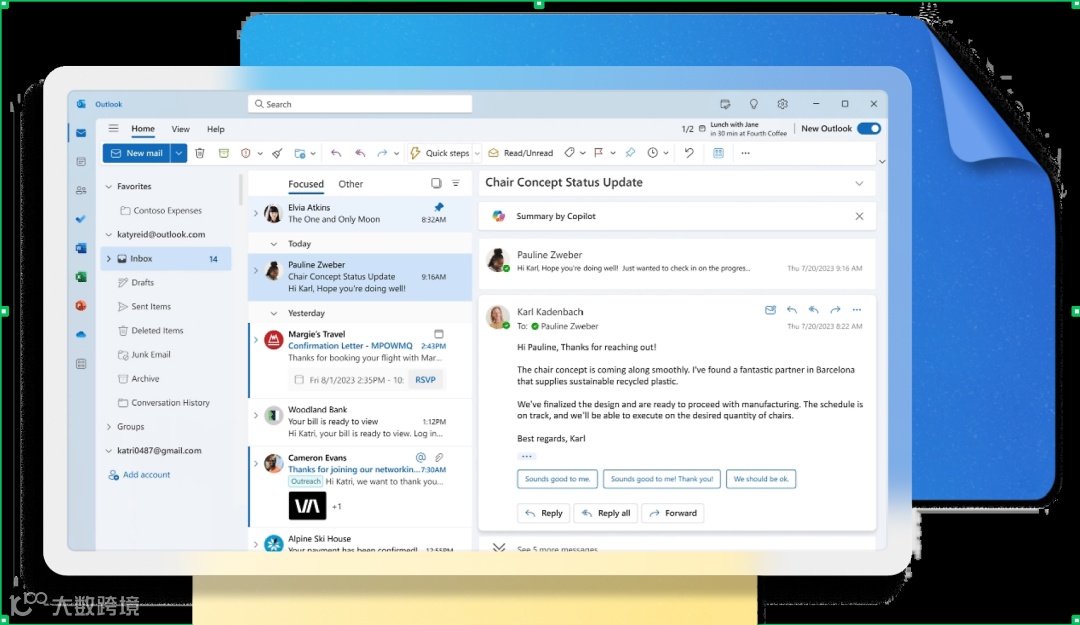The image size is (1080, 625).
Task: Forward using the ribbon forward arrow
Action: [382, 153]
